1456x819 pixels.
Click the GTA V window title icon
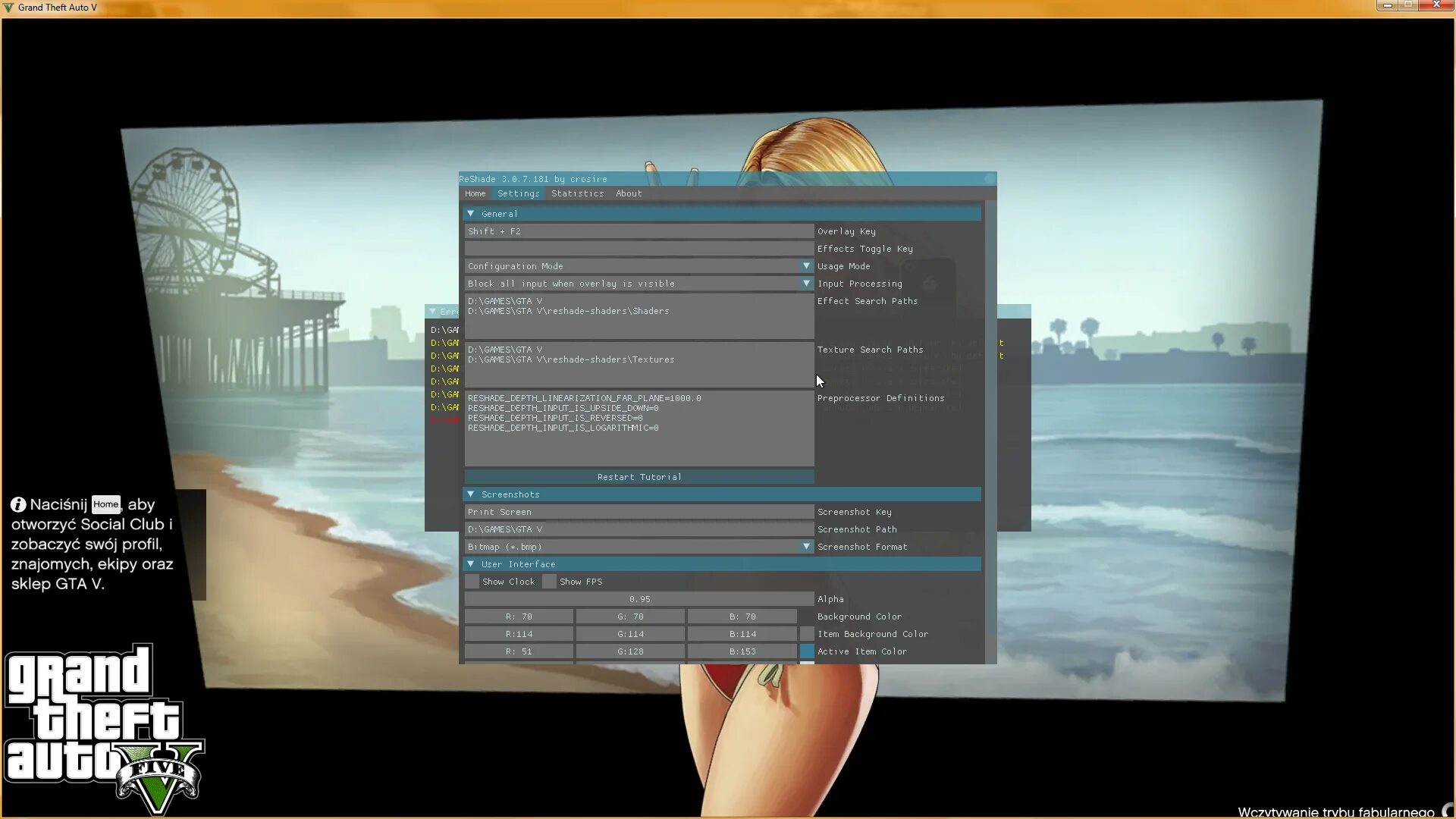pyautogui.click(x=8, y=8)
